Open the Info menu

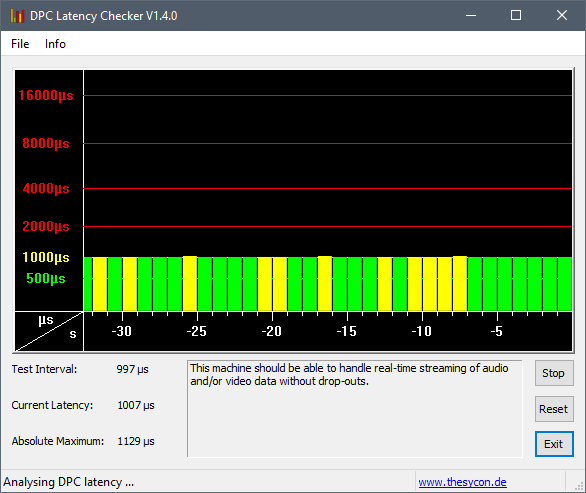[55, 44]
